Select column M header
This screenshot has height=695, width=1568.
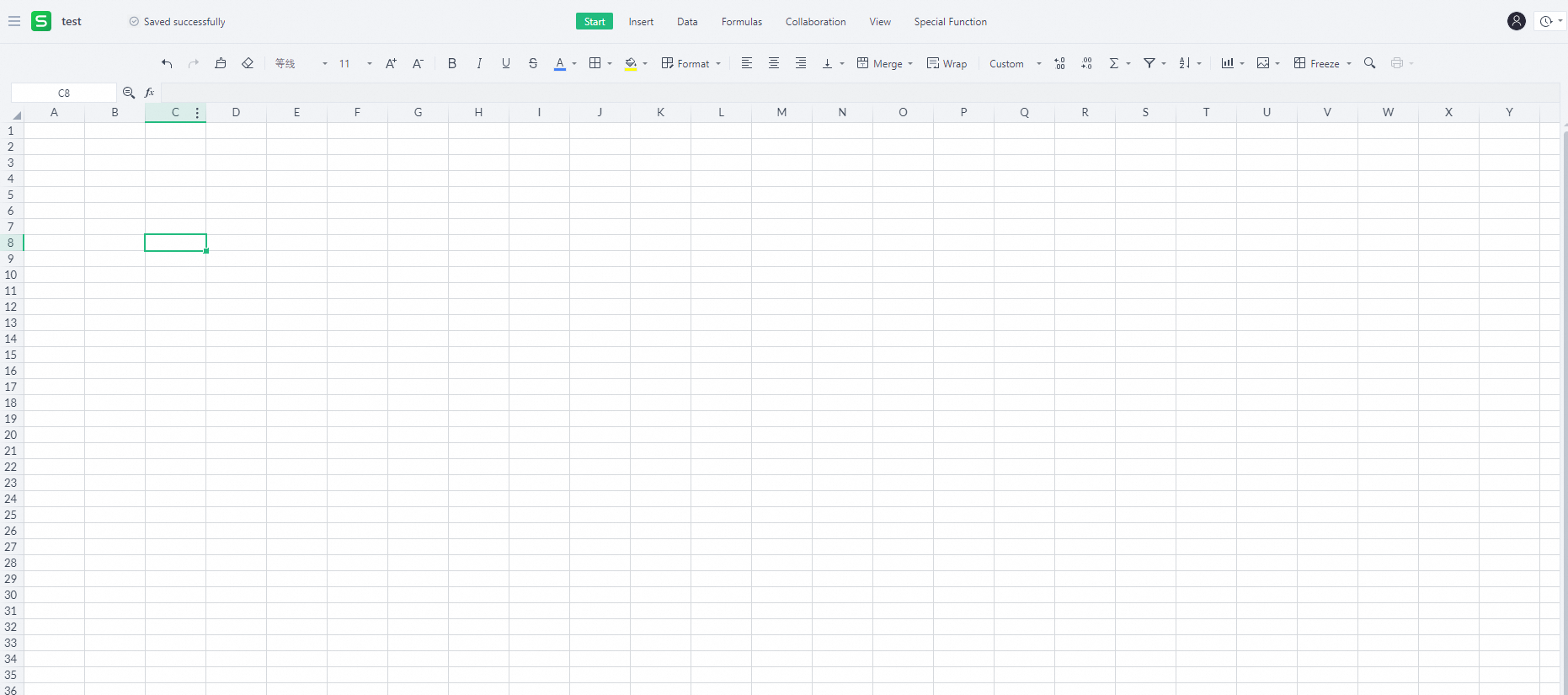tap(781, 112)
